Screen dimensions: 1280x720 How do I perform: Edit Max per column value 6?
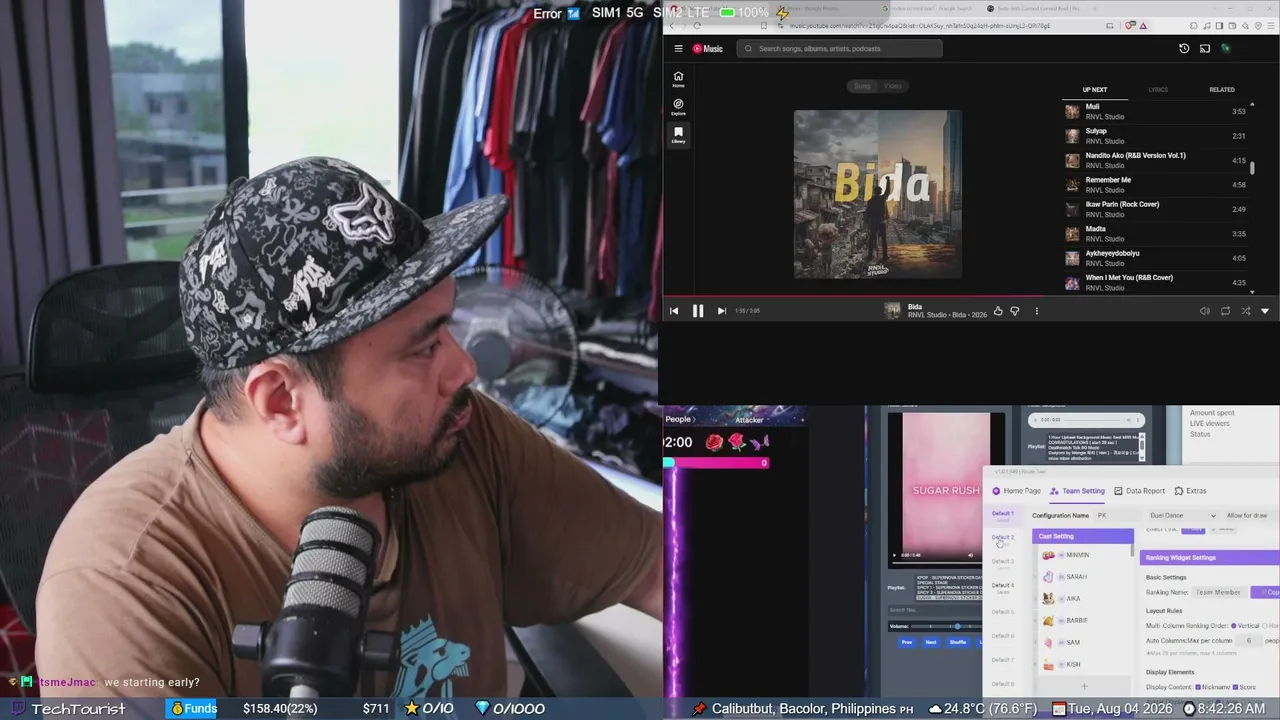tap(1248, 640)
